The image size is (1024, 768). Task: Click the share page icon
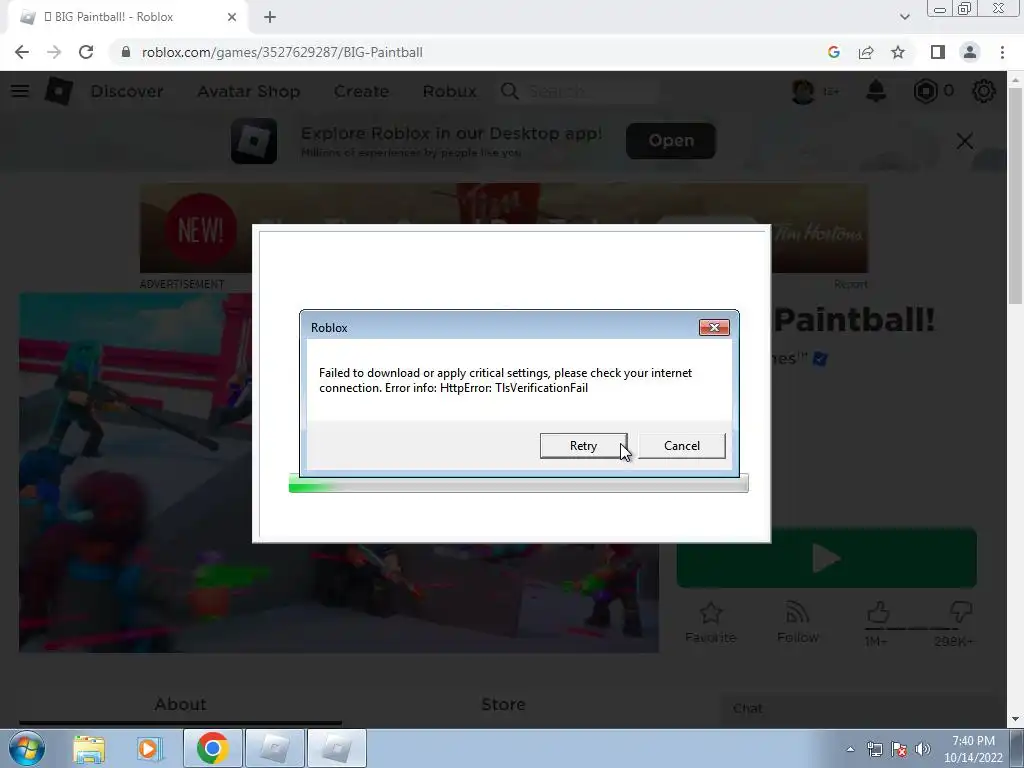[x=866, y=52]
